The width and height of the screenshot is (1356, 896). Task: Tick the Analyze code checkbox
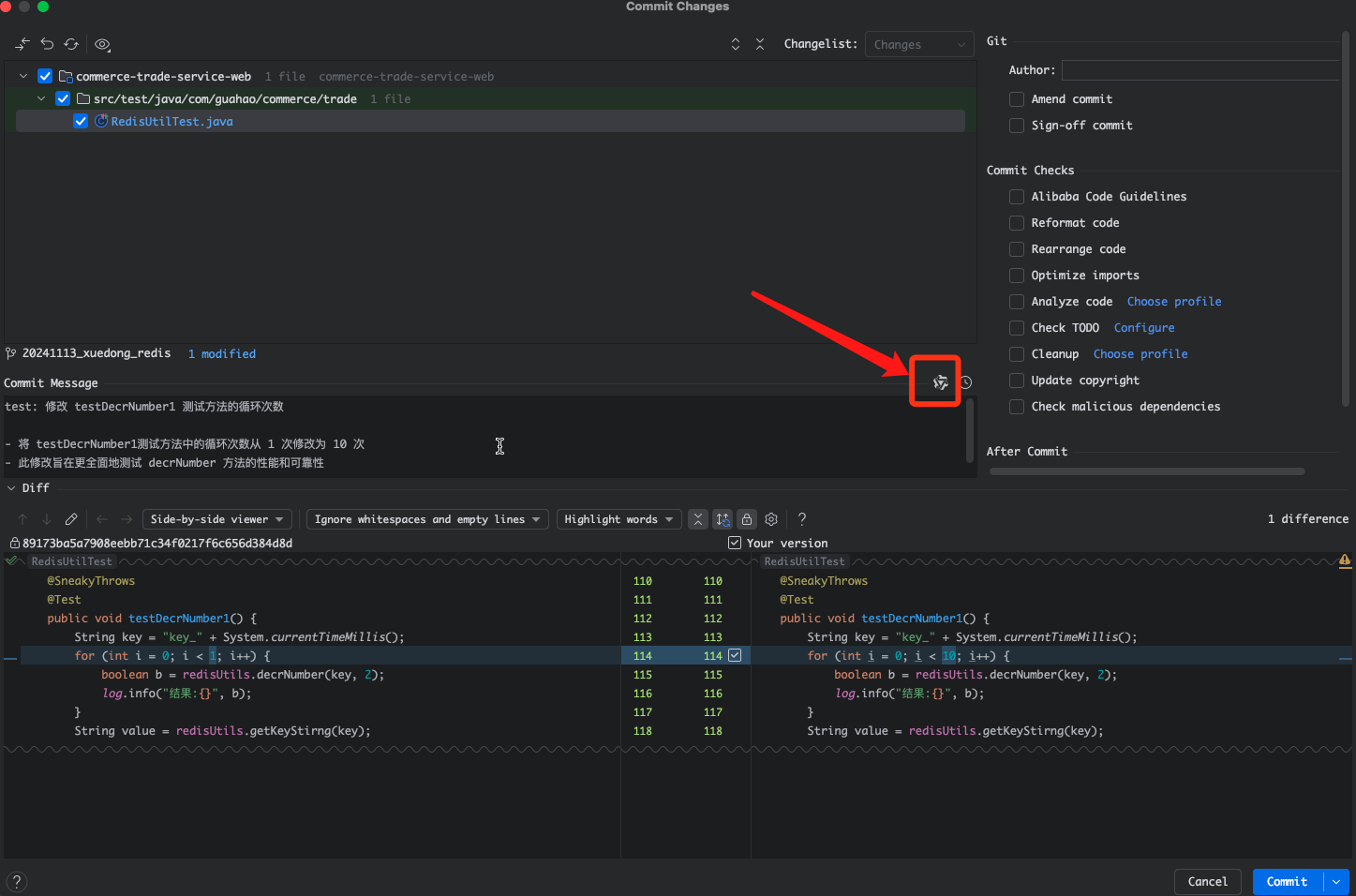point(1017,302)
